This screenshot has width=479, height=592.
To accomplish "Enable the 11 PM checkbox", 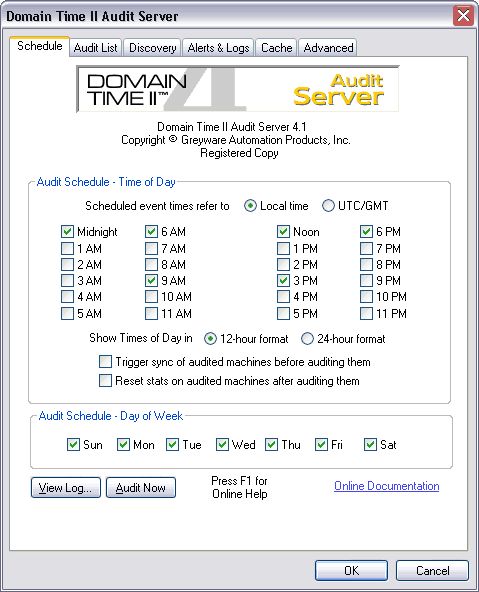I will coord(366,313).
